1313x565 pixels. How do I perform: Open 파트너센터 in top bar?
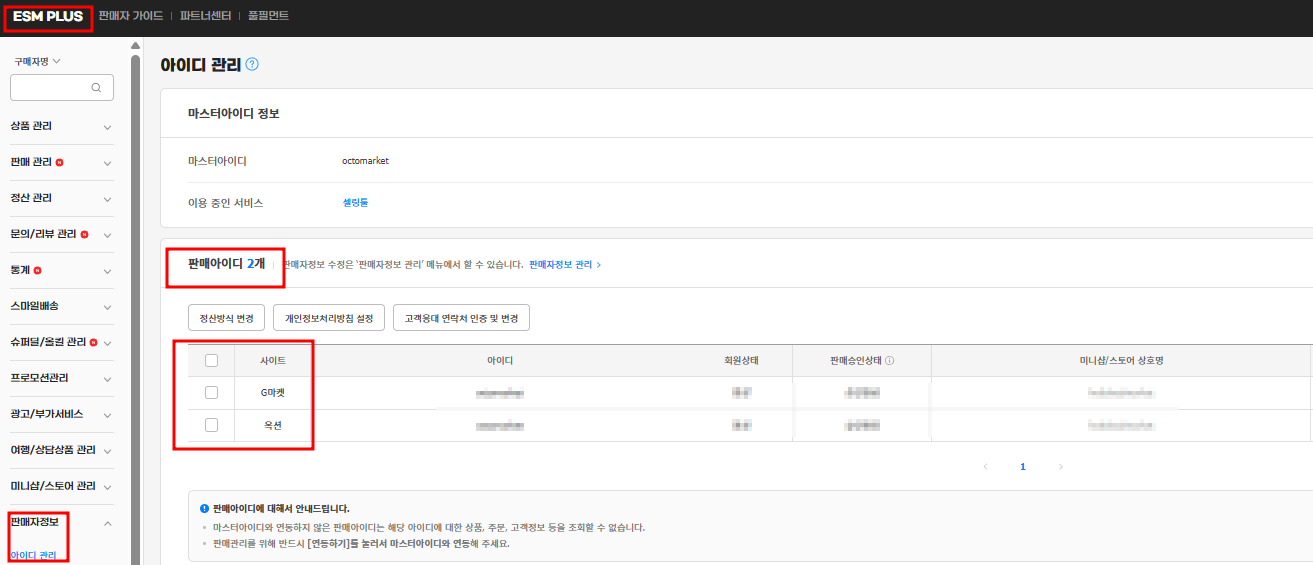coord(206,16)
